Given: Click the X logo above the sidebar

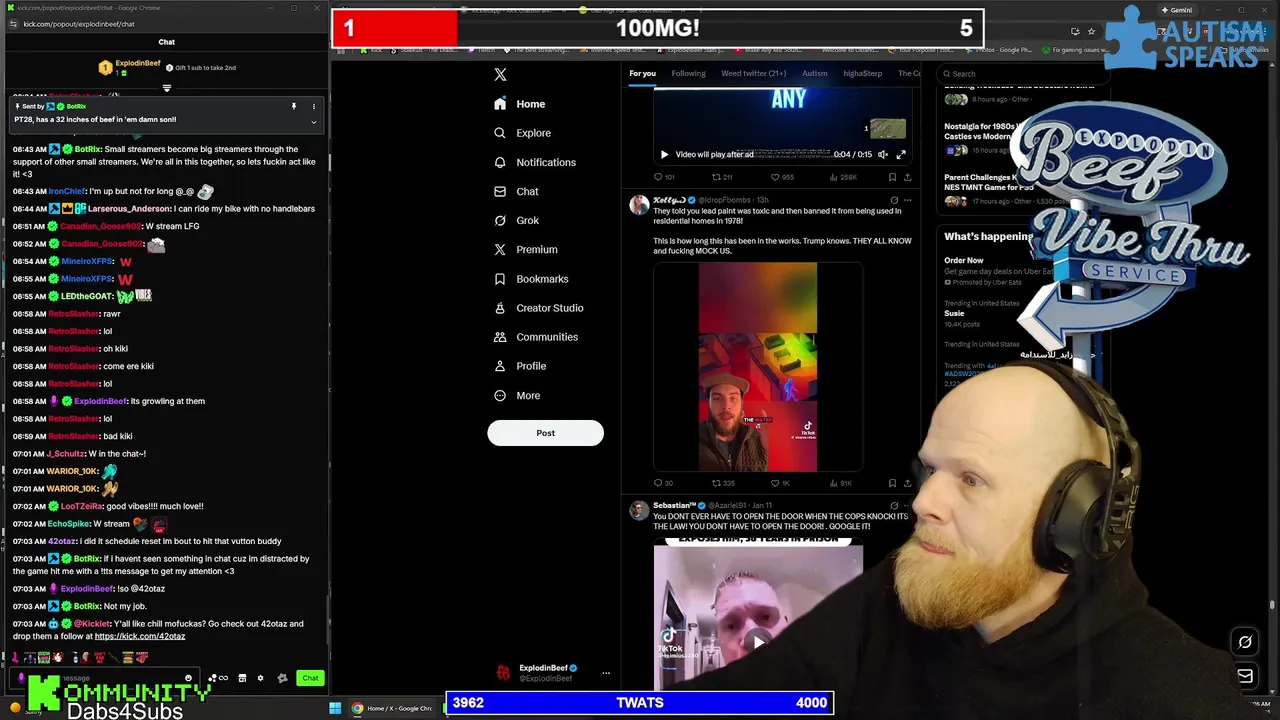Looking at the screenshot, I should (x=500, y=74).
